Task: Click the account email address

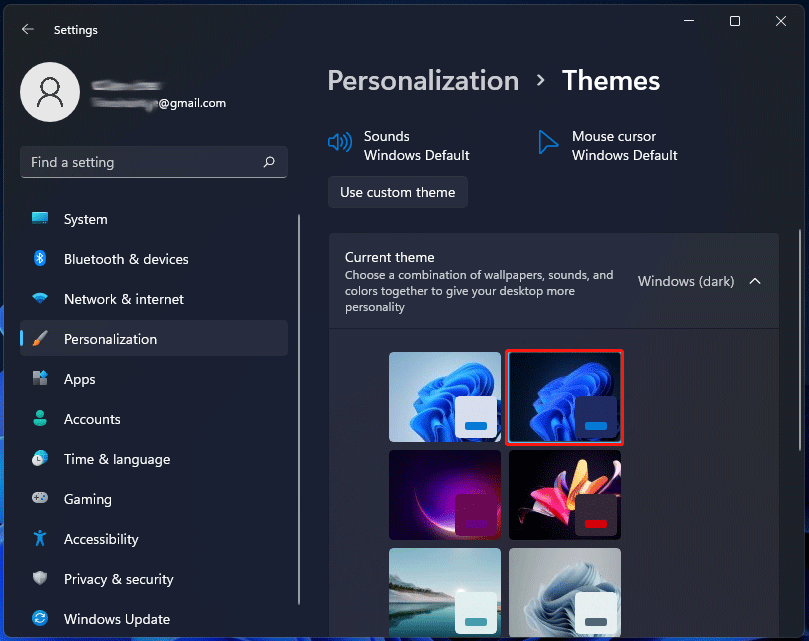Action: tap(159, 103)
